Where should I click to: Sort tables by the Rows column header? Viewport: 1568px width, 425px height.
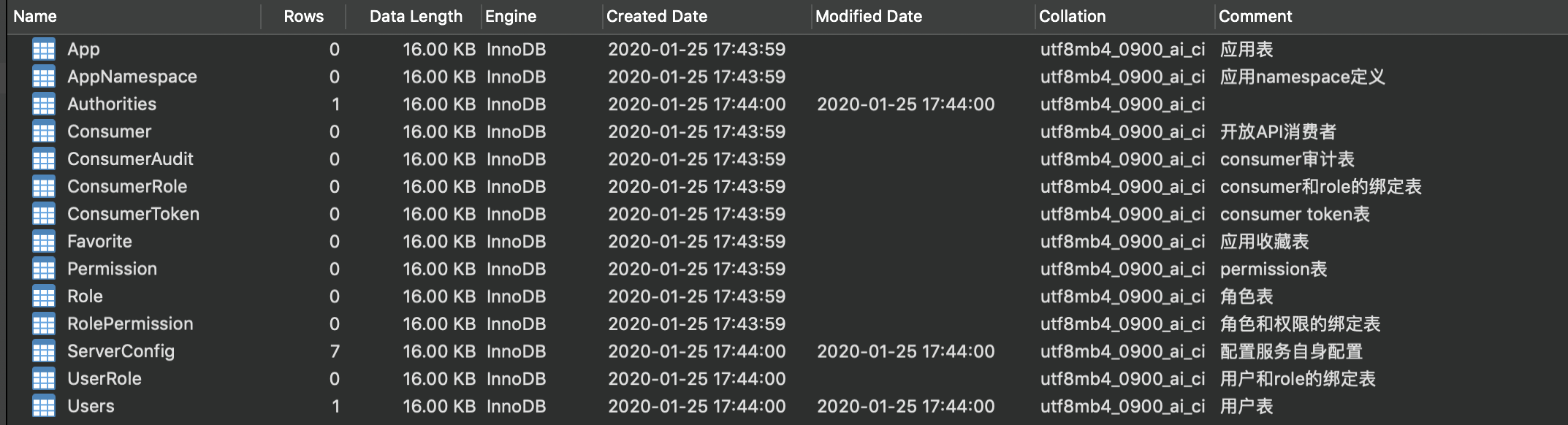(303, 15)
